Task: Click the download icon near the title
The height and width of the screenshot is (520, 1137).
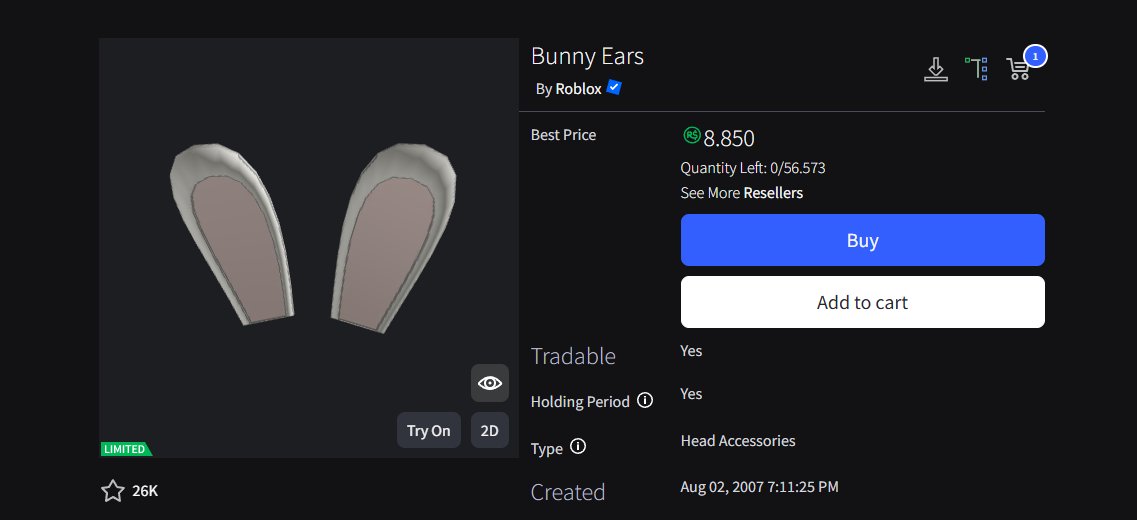Action: 935,69
